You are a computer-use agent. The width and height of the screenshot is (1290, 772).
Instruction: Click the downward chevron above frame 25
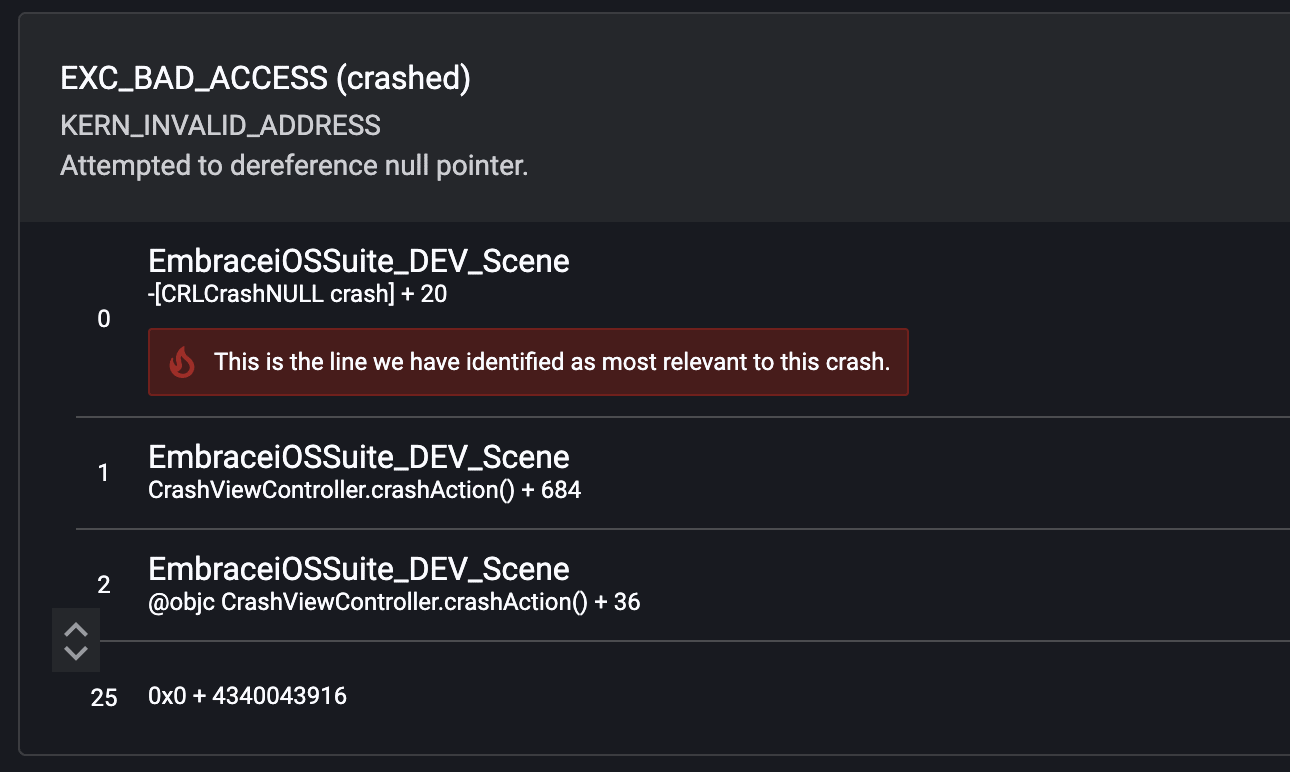(76, 652)
